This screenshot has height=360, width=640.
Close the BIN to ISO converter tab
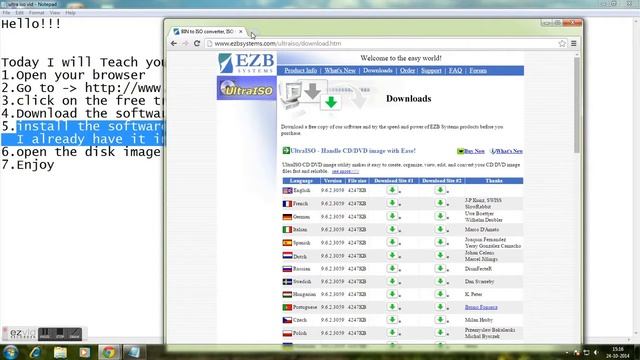[241, 31]
